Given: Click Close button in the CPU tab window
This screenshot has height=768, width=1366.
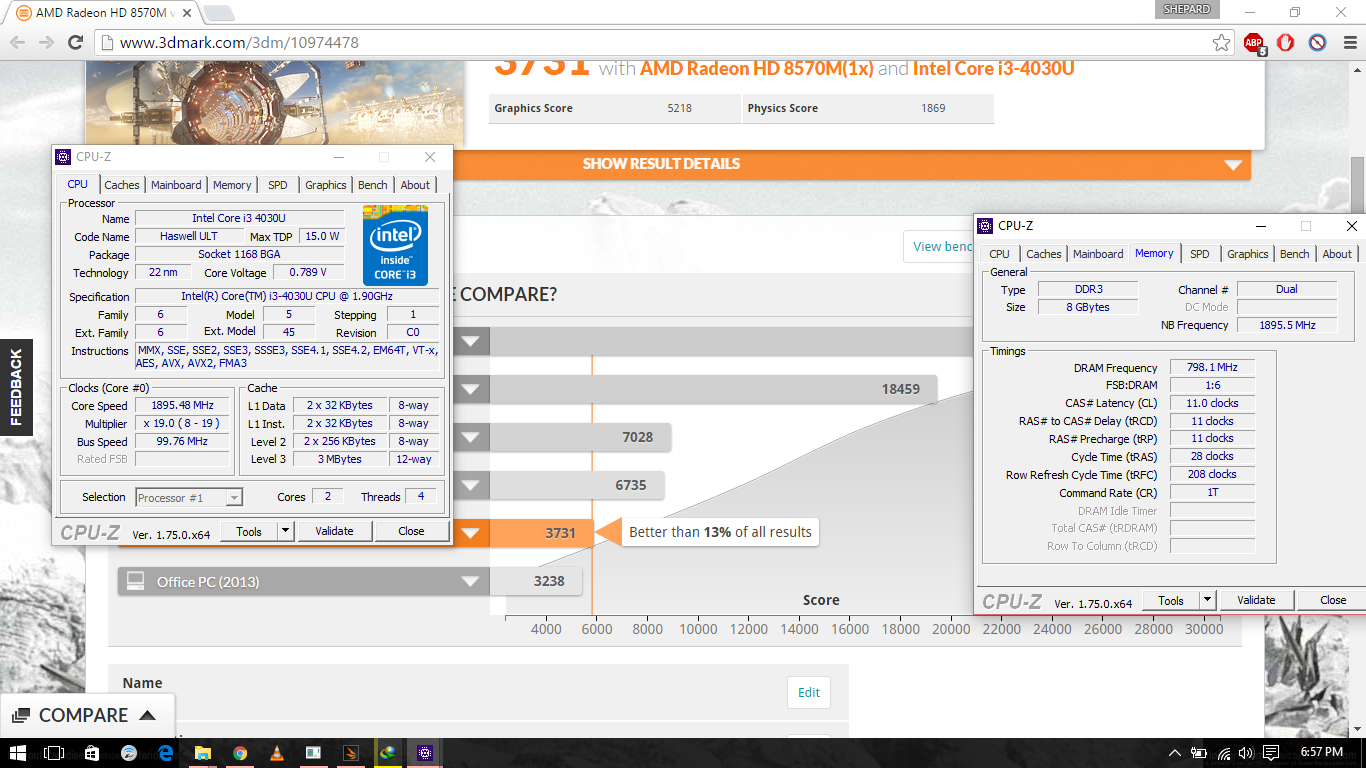Looking at the screenshot, I should click(x=411, y=531).
